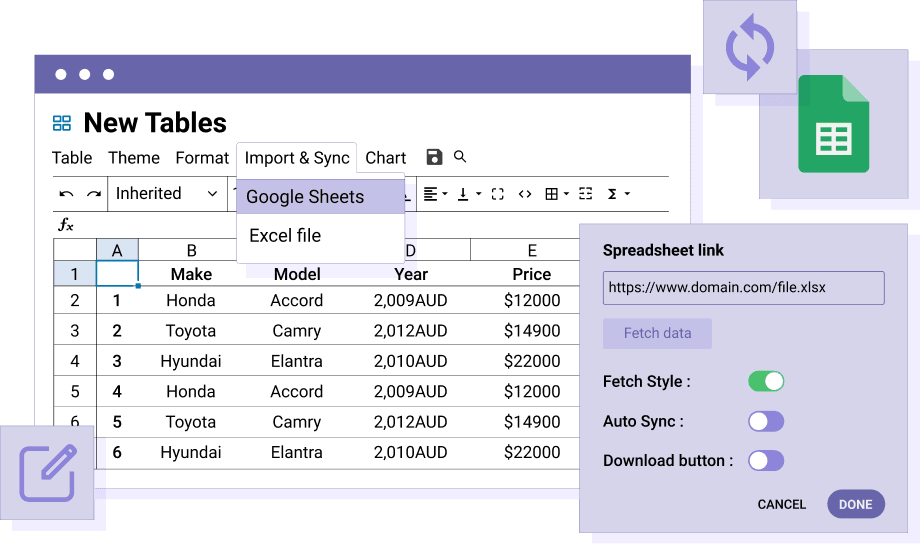Click the merge cells icon

[586, 194]
